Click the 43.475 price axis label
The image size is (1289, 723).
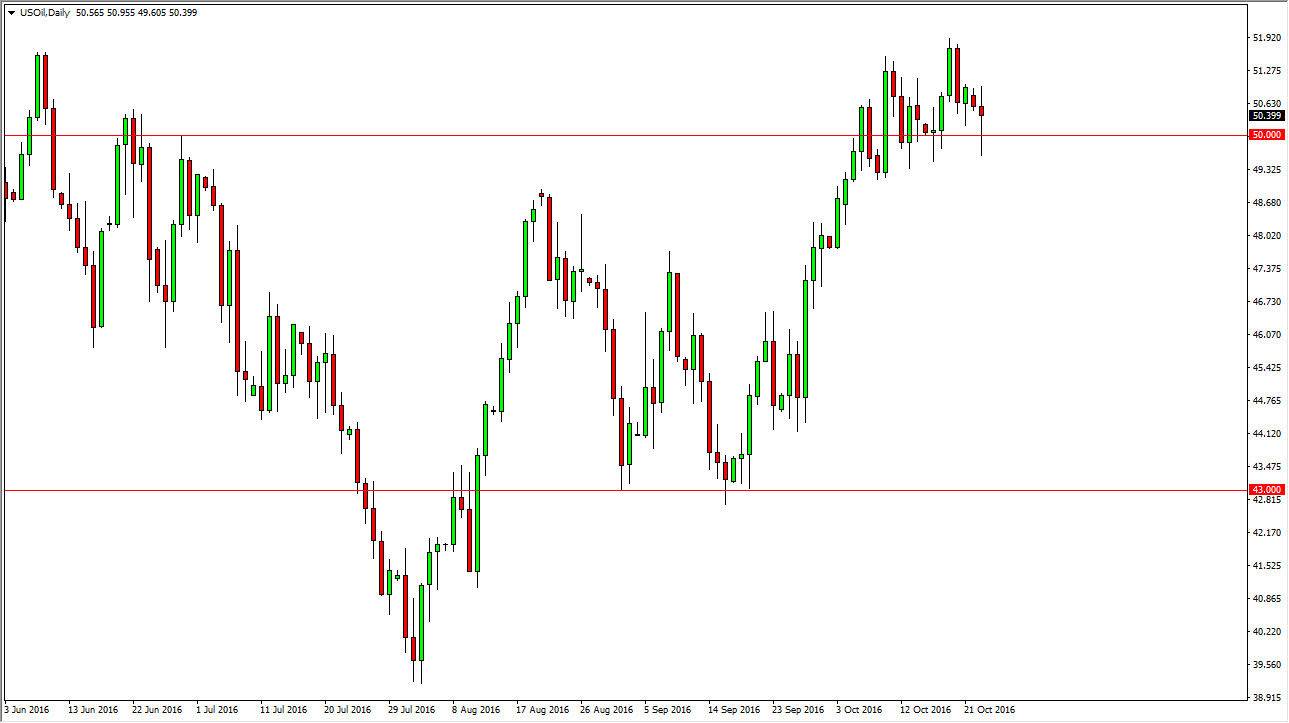[x=1265, y=467]
